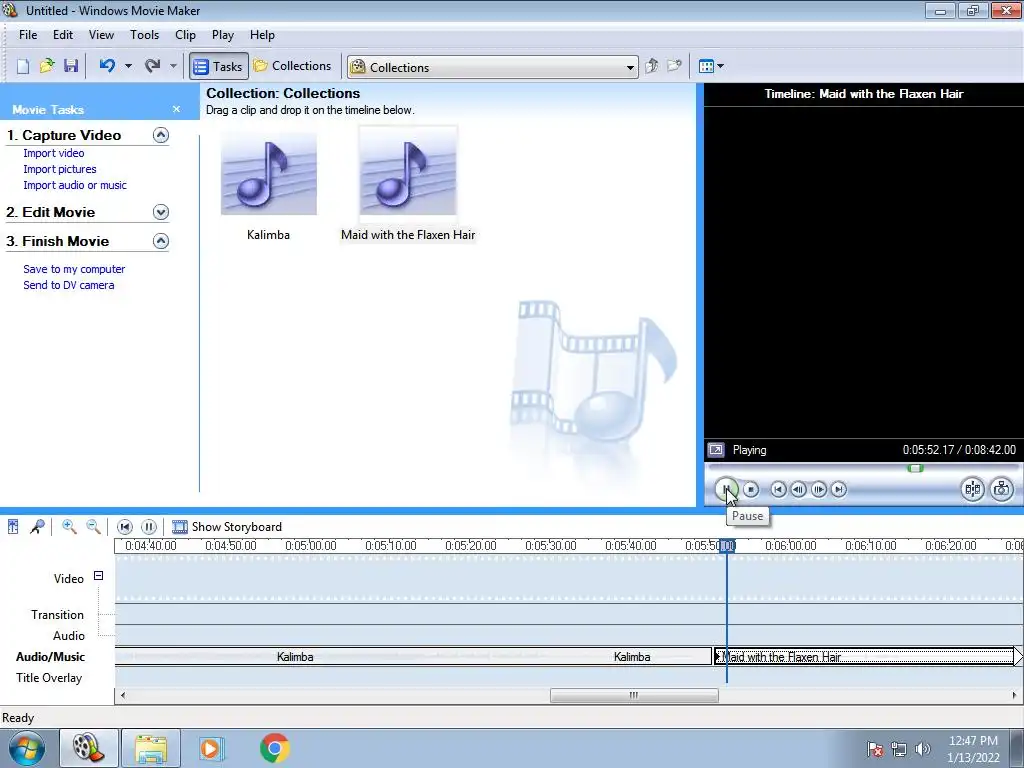Jump back with the monitor Back button
The image size is (1024, 768).
(778, 489)
